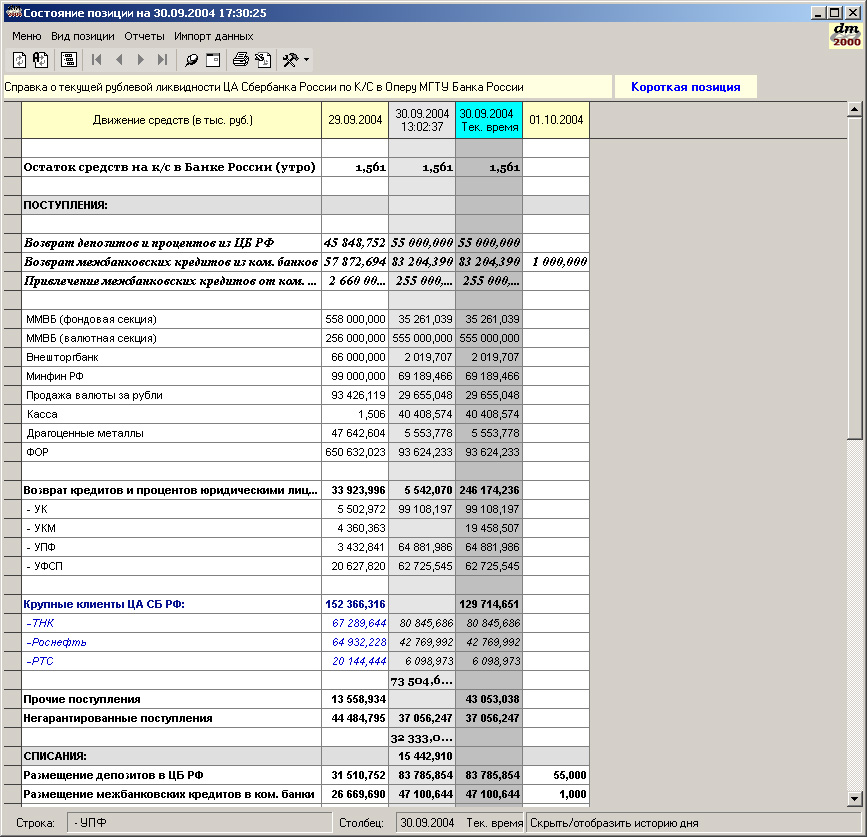867x837 pixels.
Task: Select row Привлечение межбанковских кредитов от ком.
Action: point(172,281)
